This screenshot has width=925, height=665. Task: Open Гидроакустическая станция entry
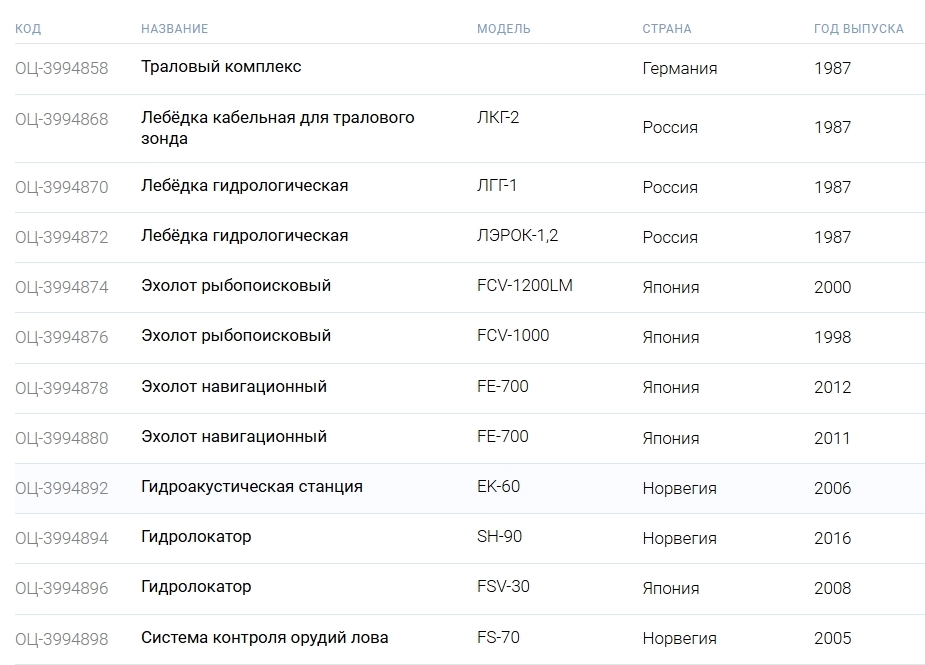tap(251, 487)
